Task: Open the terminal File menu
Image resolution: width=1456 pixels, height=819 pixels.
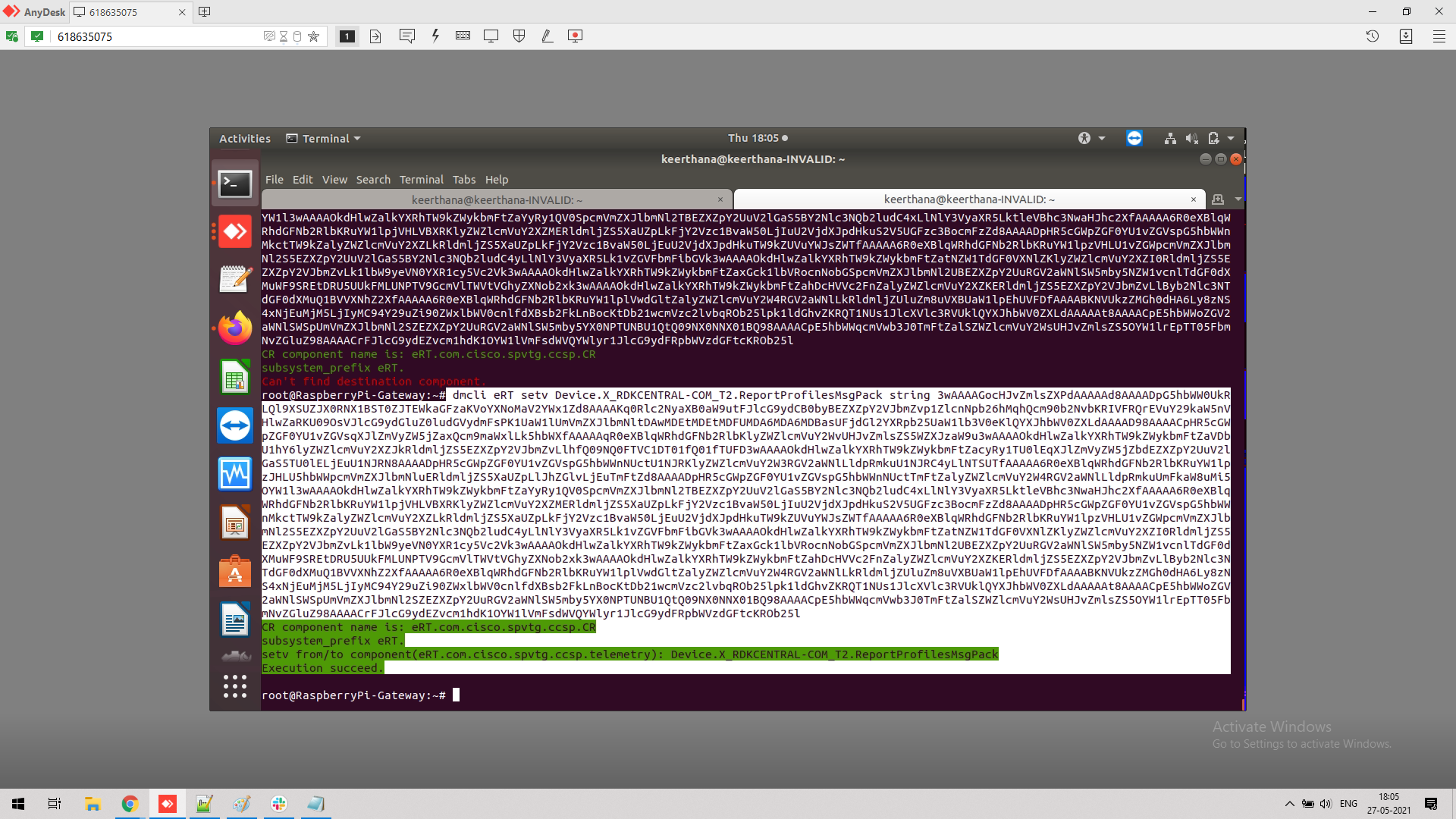Action: (x=274, y=180)
